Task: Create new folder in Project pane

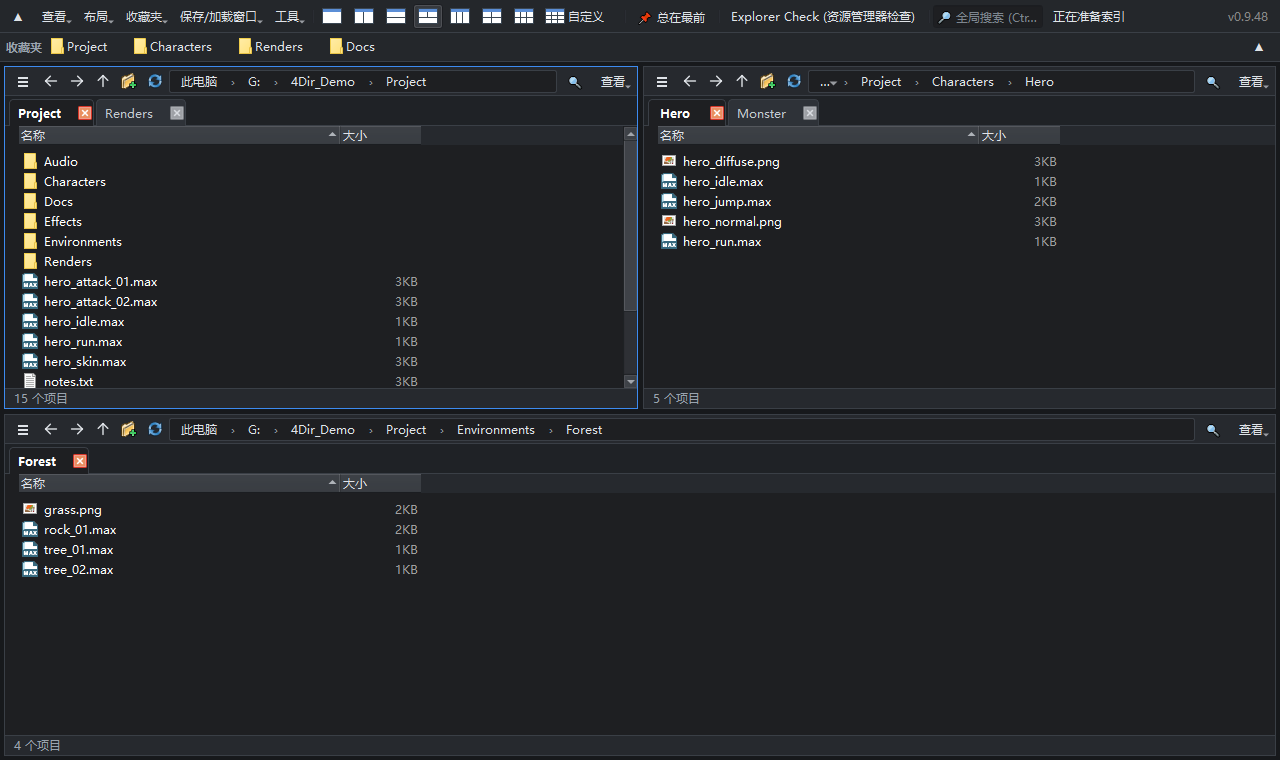Action: (128, 82)
